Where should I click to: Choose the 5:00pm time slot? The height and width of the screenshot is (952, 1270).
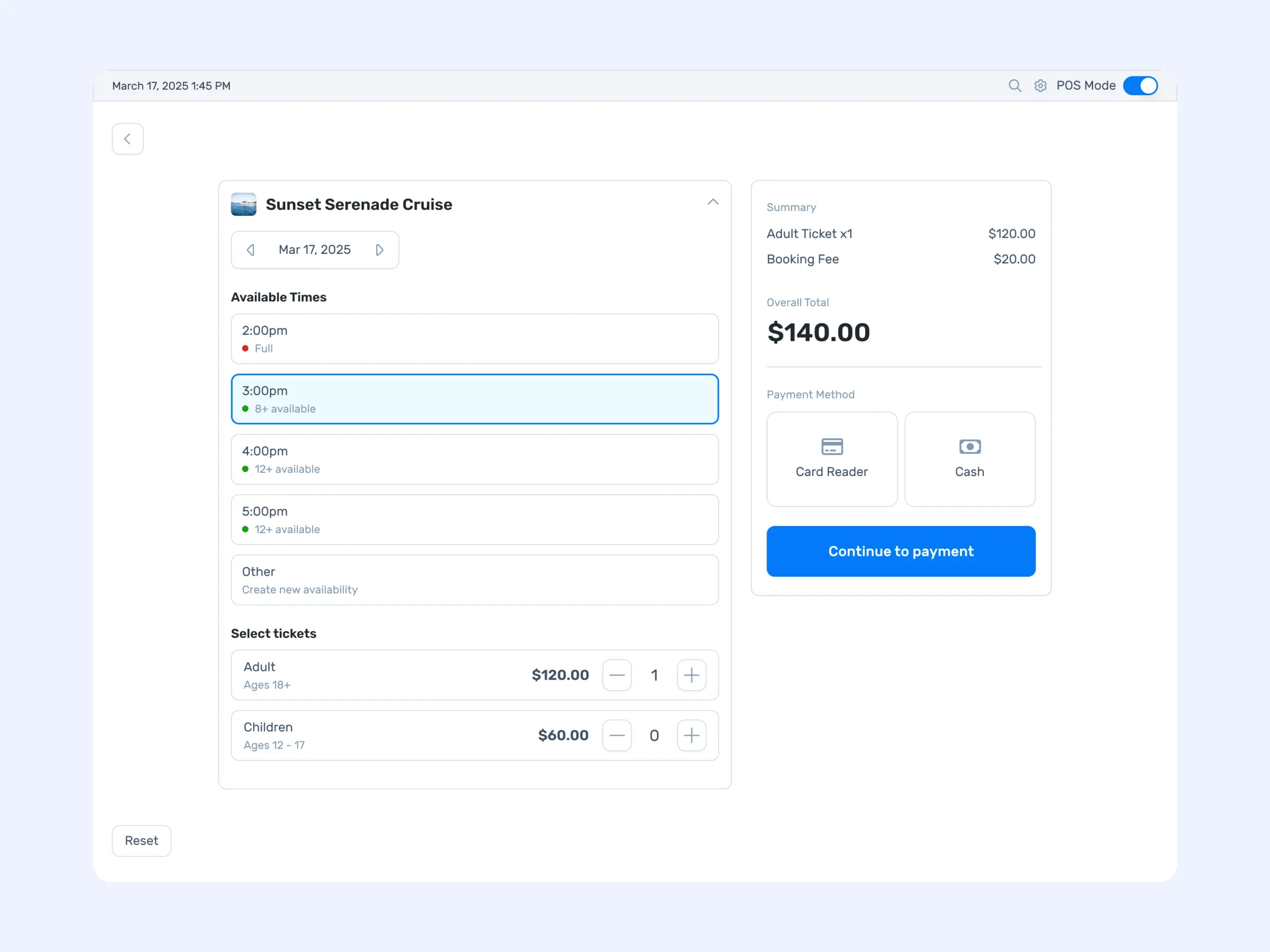pos(475,519)
